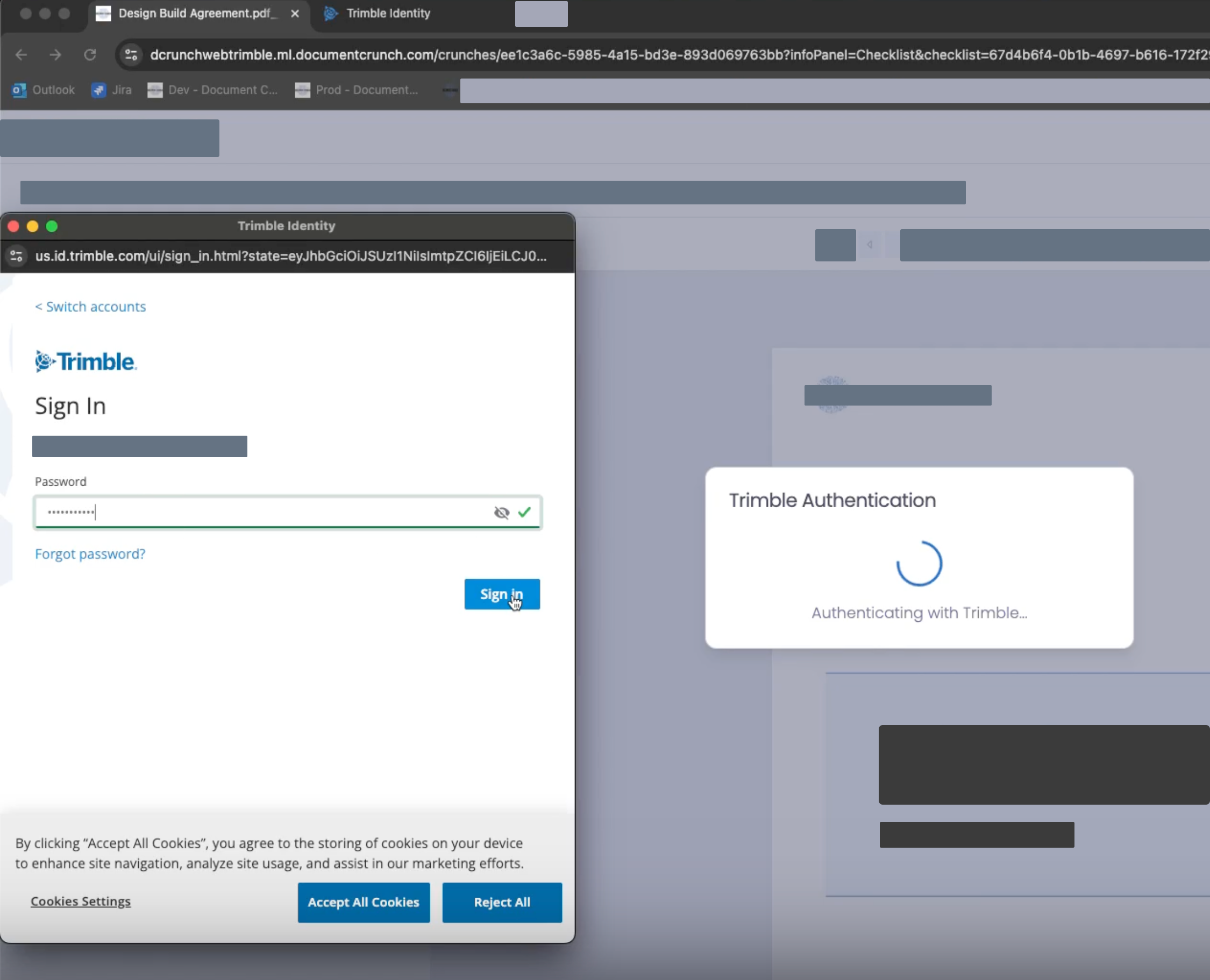Open the Jira bookmark
Viewport: 1210px width, 980px height.
pyautogui.click(x=112, y=90)
